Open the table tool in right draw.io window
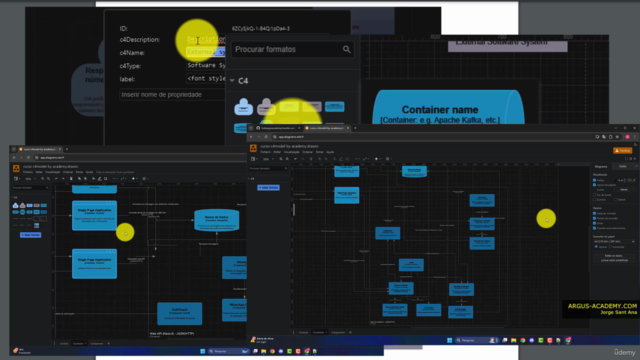 tap(389, 159)
